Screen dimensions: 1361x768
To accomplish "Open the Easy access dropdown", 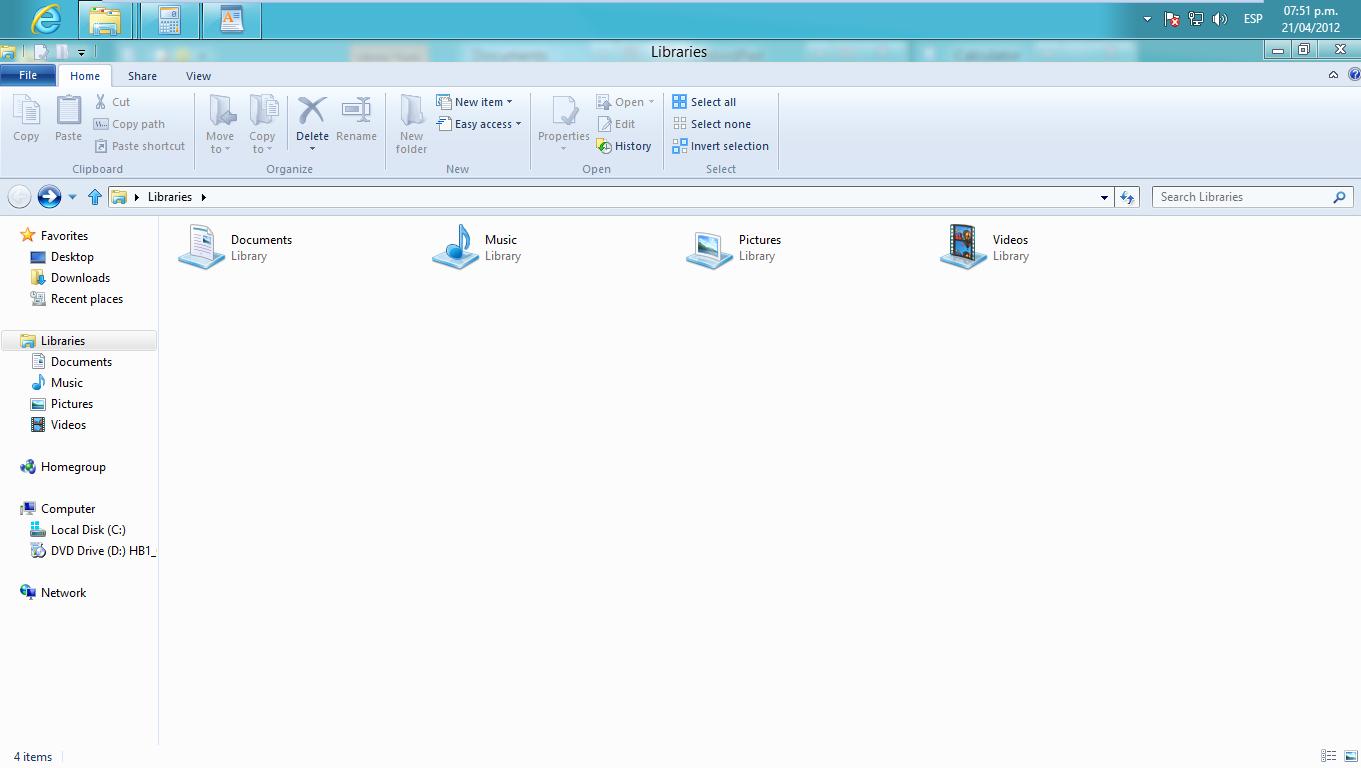I will pos(518,124).
